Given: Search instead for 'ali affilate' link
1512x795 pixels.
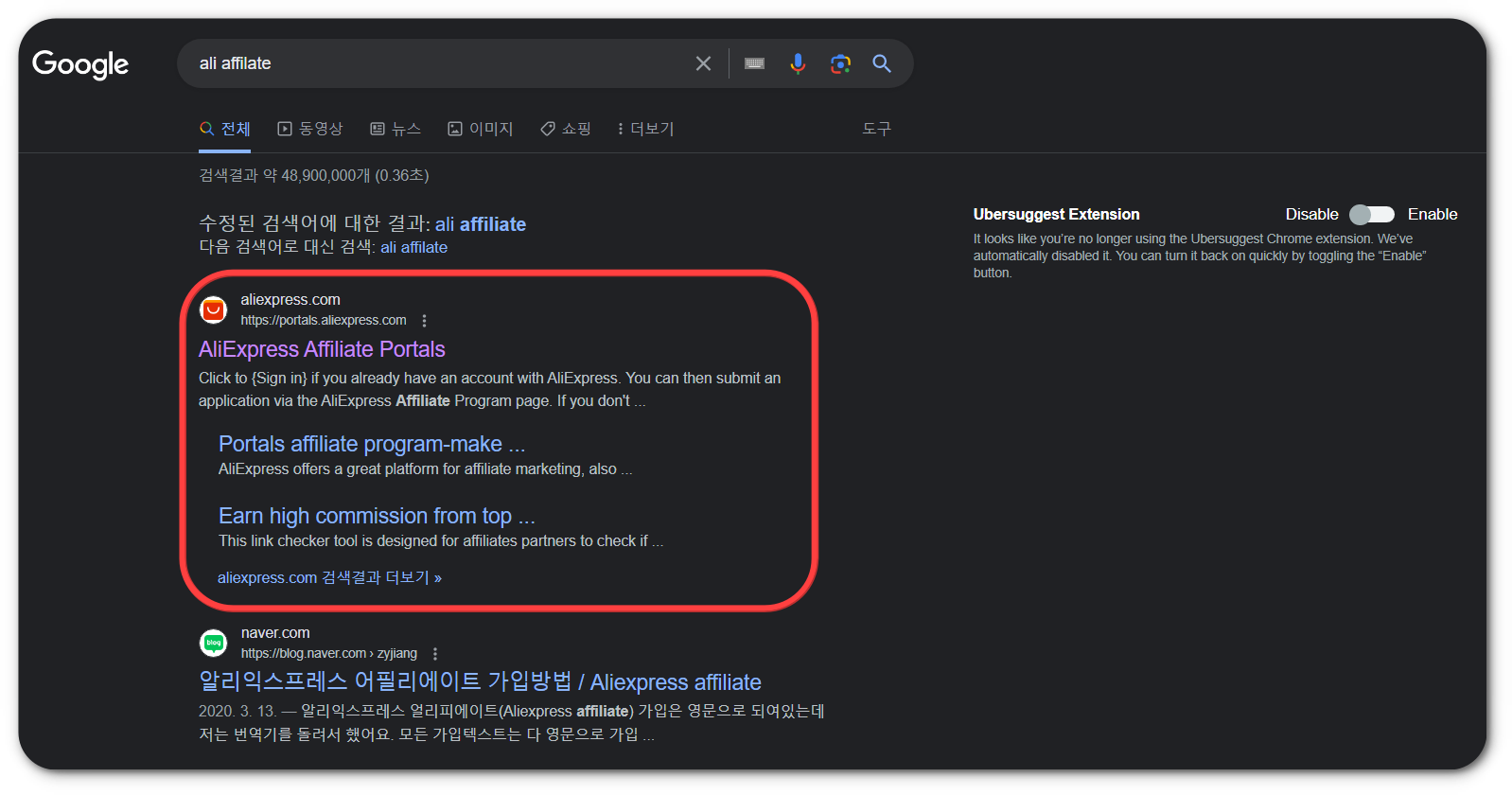Looking at the screenshot, I should (x=414, y=248).
